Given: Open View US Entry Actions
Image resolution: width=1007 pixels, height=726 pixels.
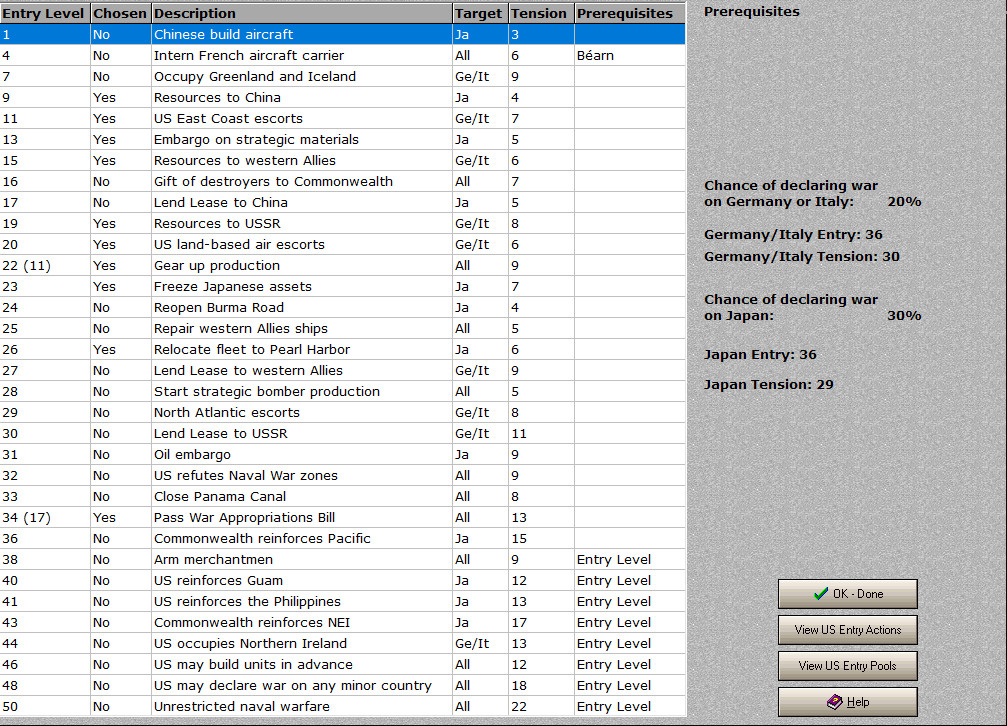Looking at the screenshot, I should (x=847, y=630).
